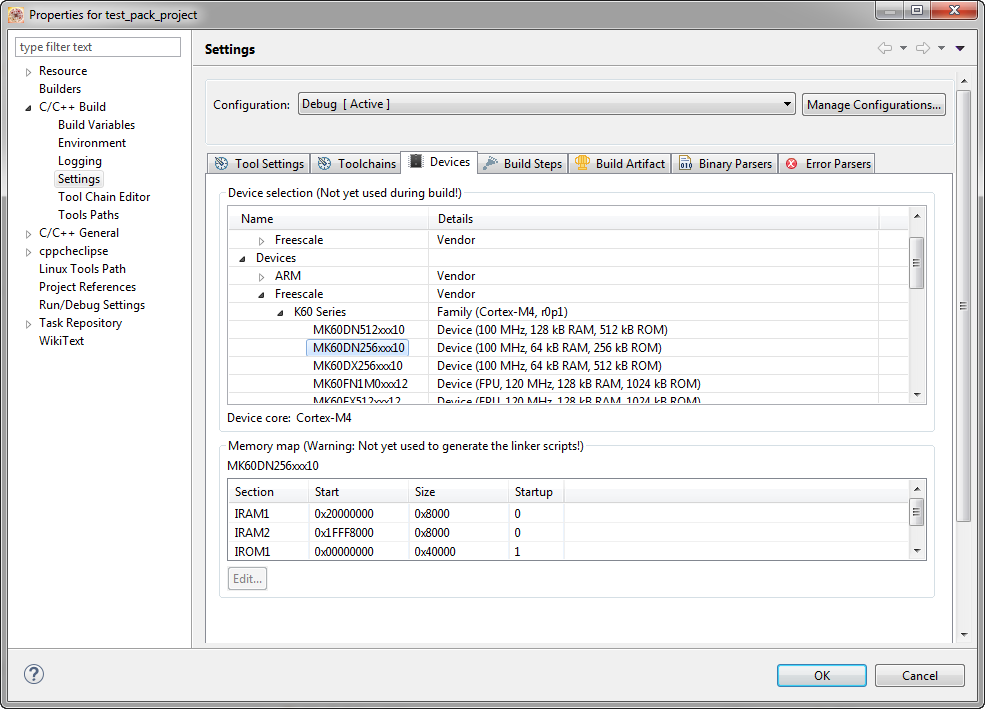Expand the ARM vendor node
Screen dimensions: 985x709
pos(262,276)
